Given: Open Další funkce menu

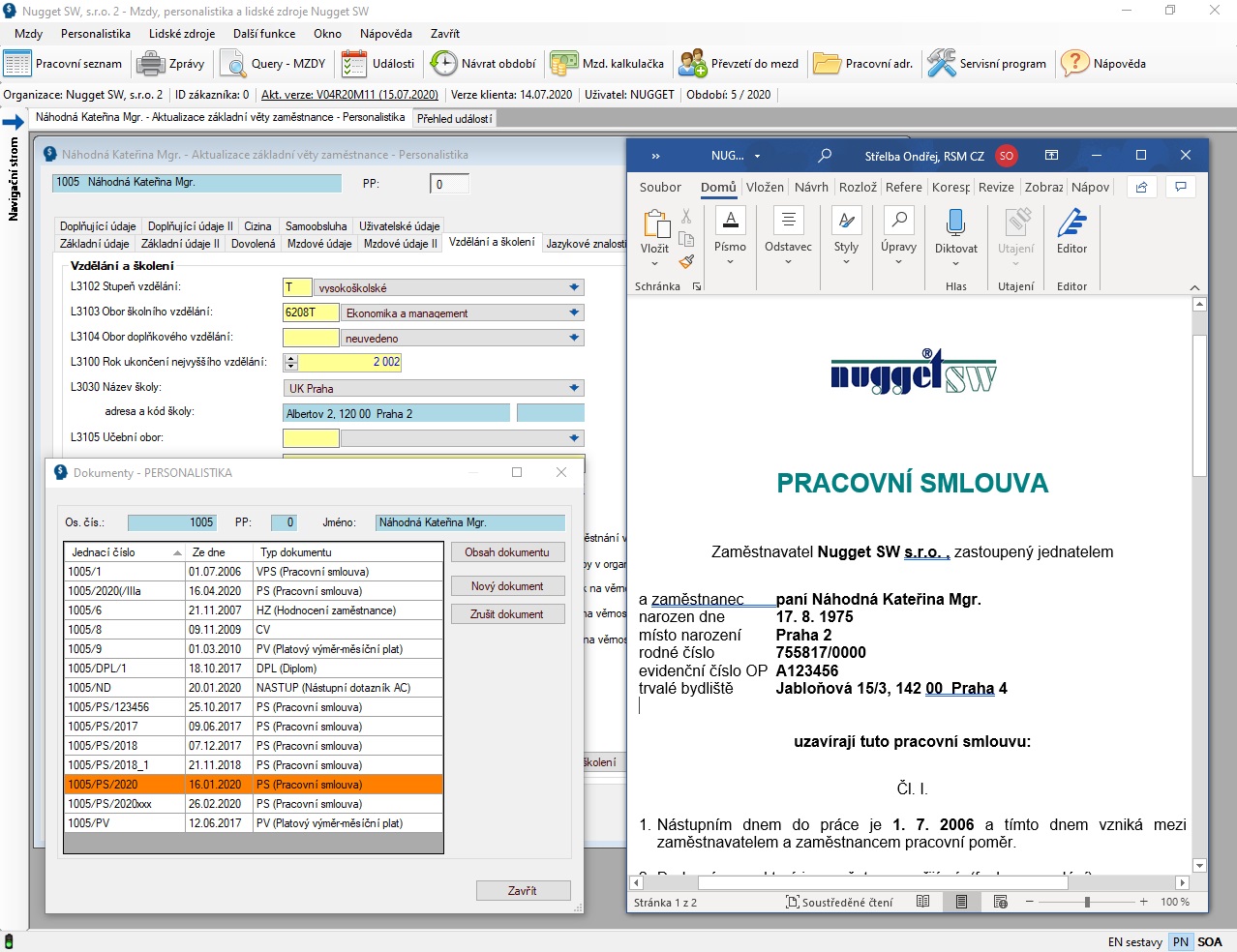Looking at the screenshot, I should point(264,34).
